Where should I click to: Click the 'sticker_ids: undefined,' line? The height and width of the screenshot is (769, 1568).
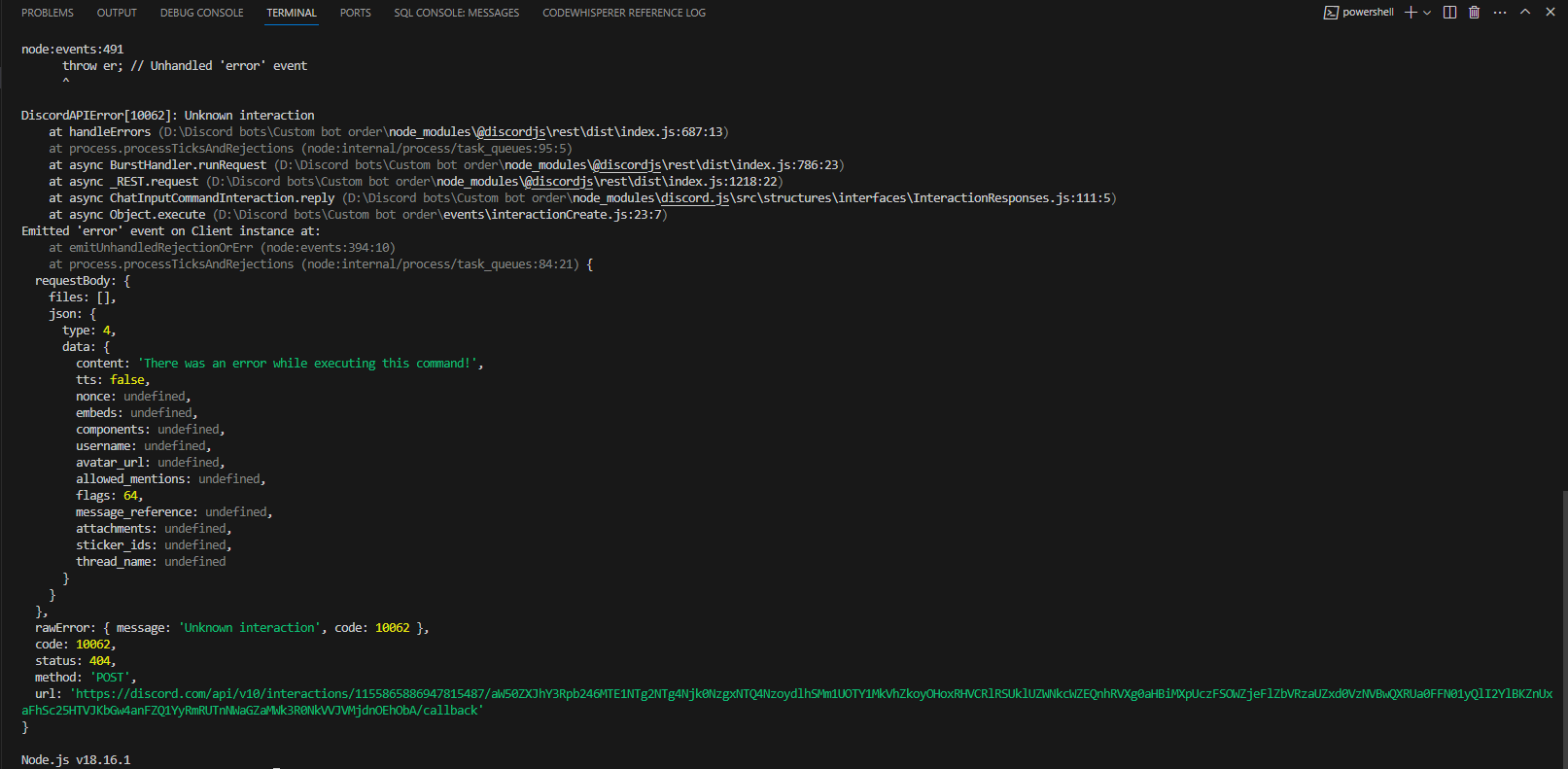[155, 545]
